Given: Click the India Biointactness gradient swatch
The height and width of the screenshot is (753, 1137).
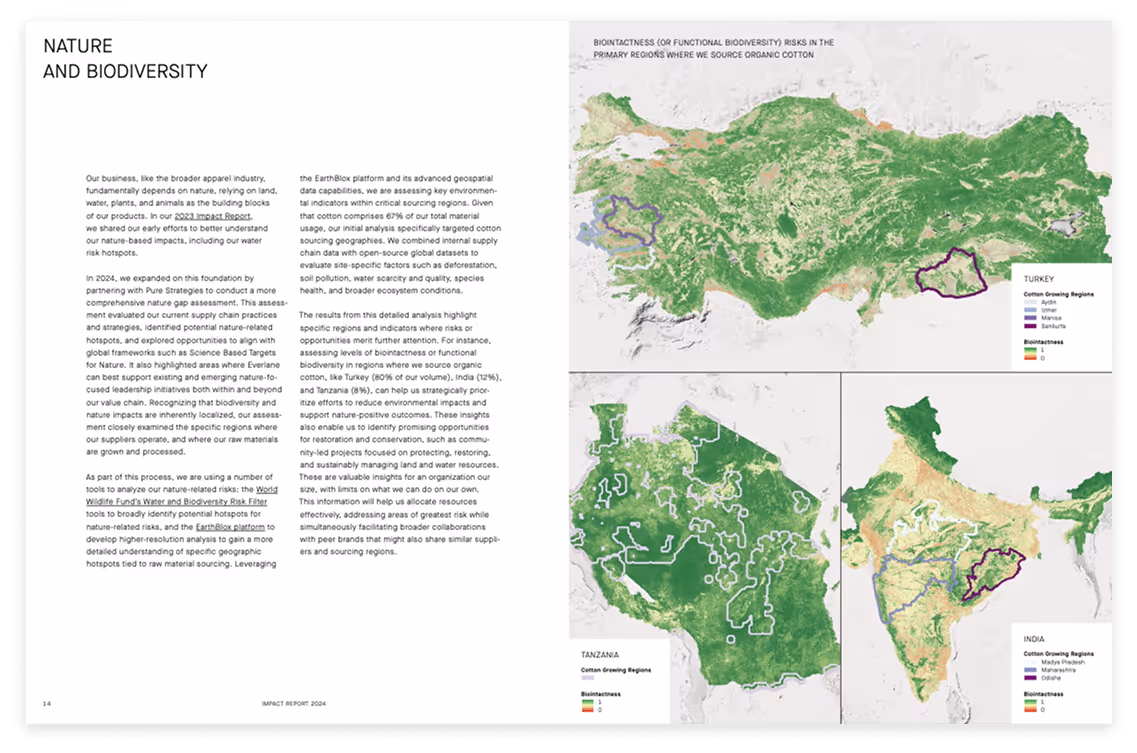Looking at the screenshot, I should 1030,706.
